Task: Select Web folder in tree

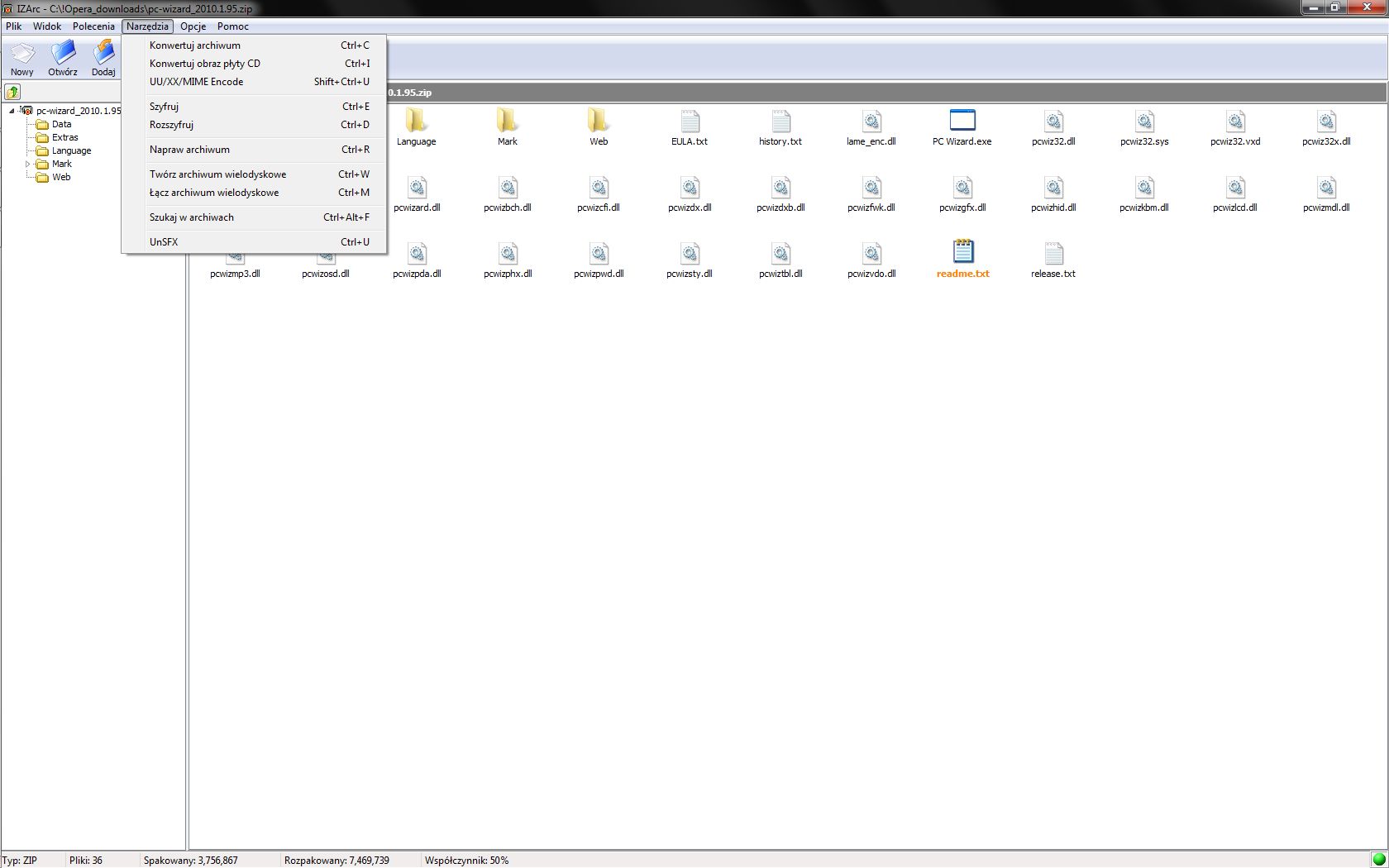Action: 61,177
